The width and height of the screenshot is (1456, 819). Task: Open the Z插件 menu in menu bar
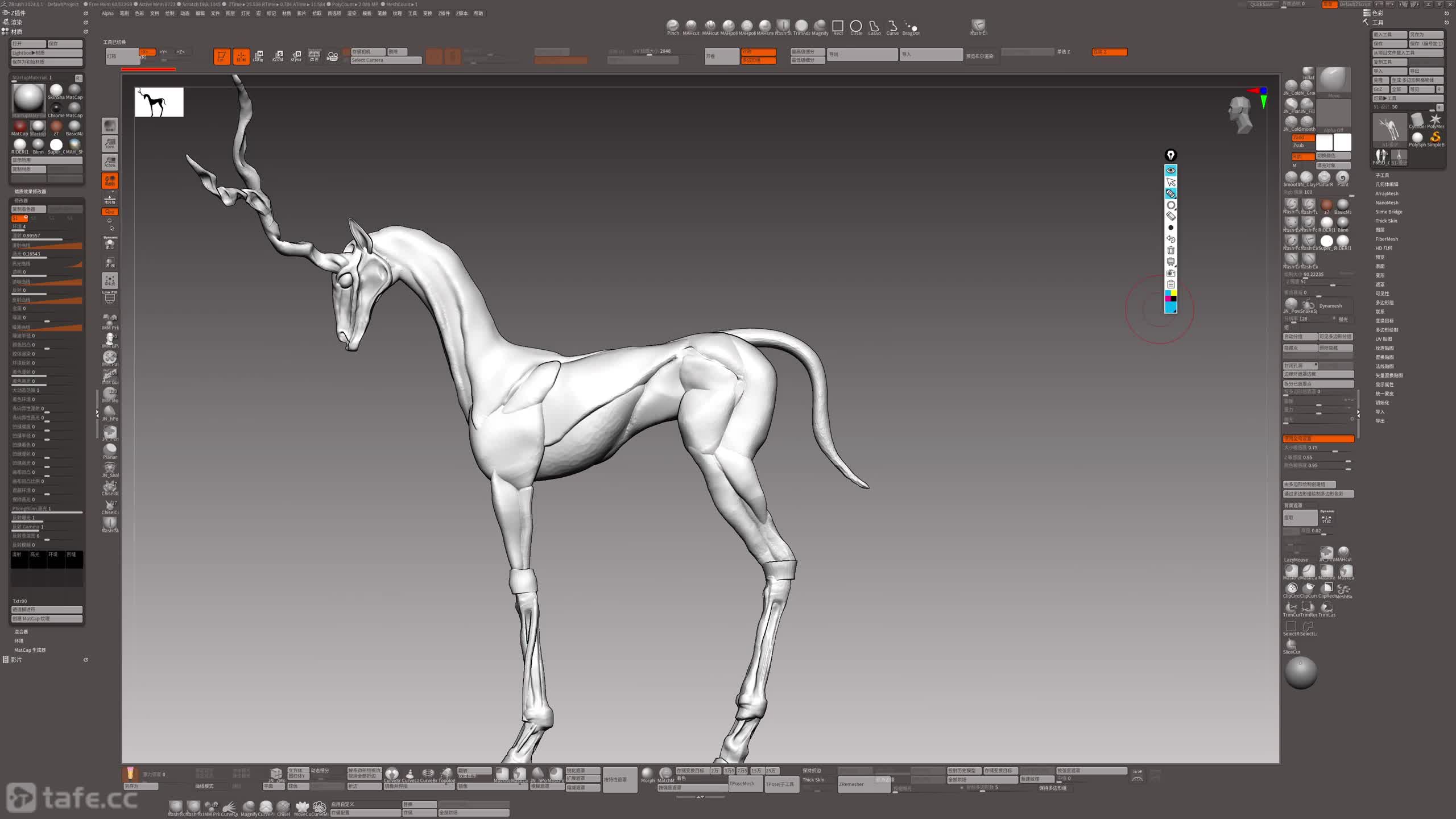444,13
